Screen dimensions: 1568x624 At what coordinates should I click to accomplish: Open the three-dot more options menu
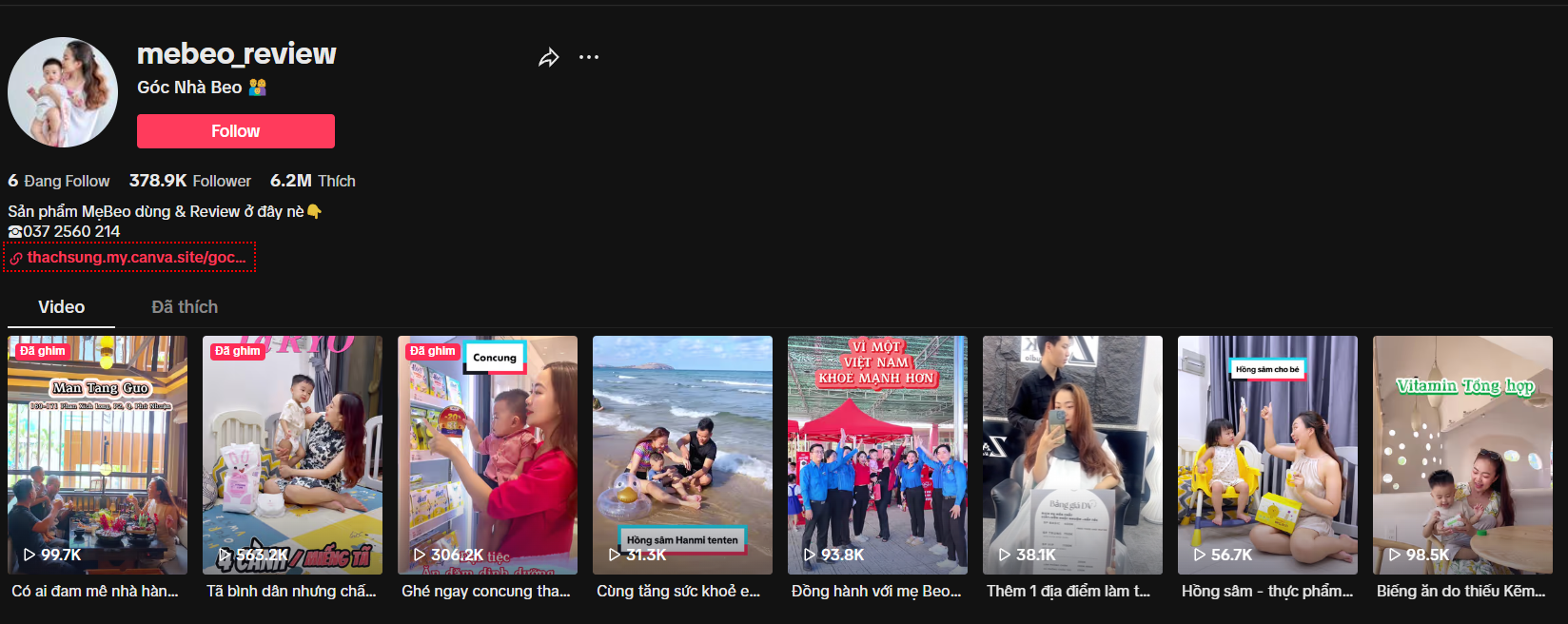pos(589,57)
